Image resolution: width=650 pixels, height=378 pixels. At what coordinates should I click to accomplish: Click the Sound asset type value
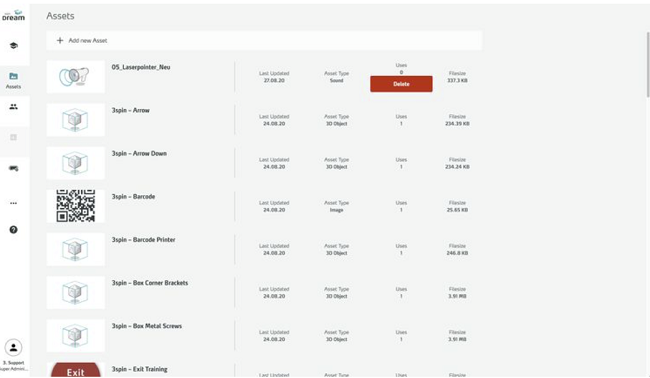click(337, 80)
